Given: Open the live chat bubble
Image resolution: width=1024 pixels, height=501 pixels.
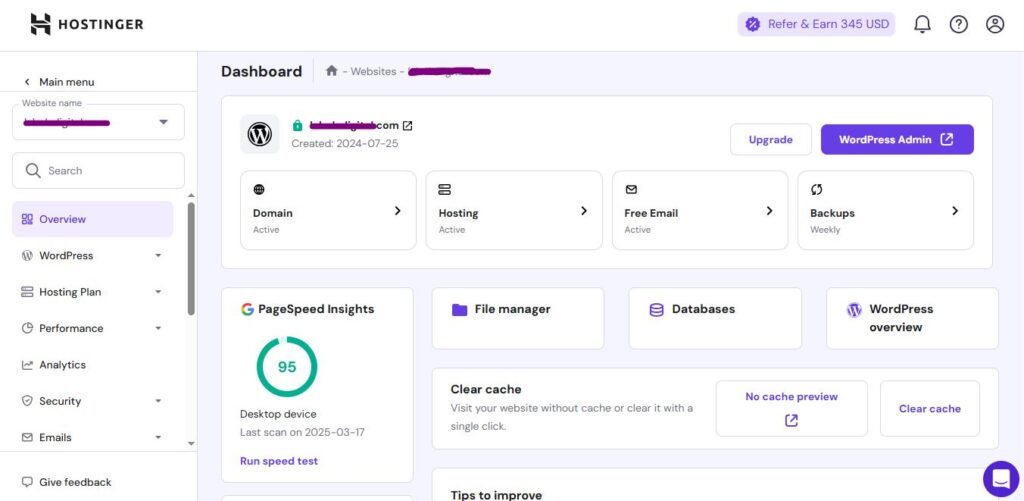Looking at the screenshot, I should (1001, 479).
